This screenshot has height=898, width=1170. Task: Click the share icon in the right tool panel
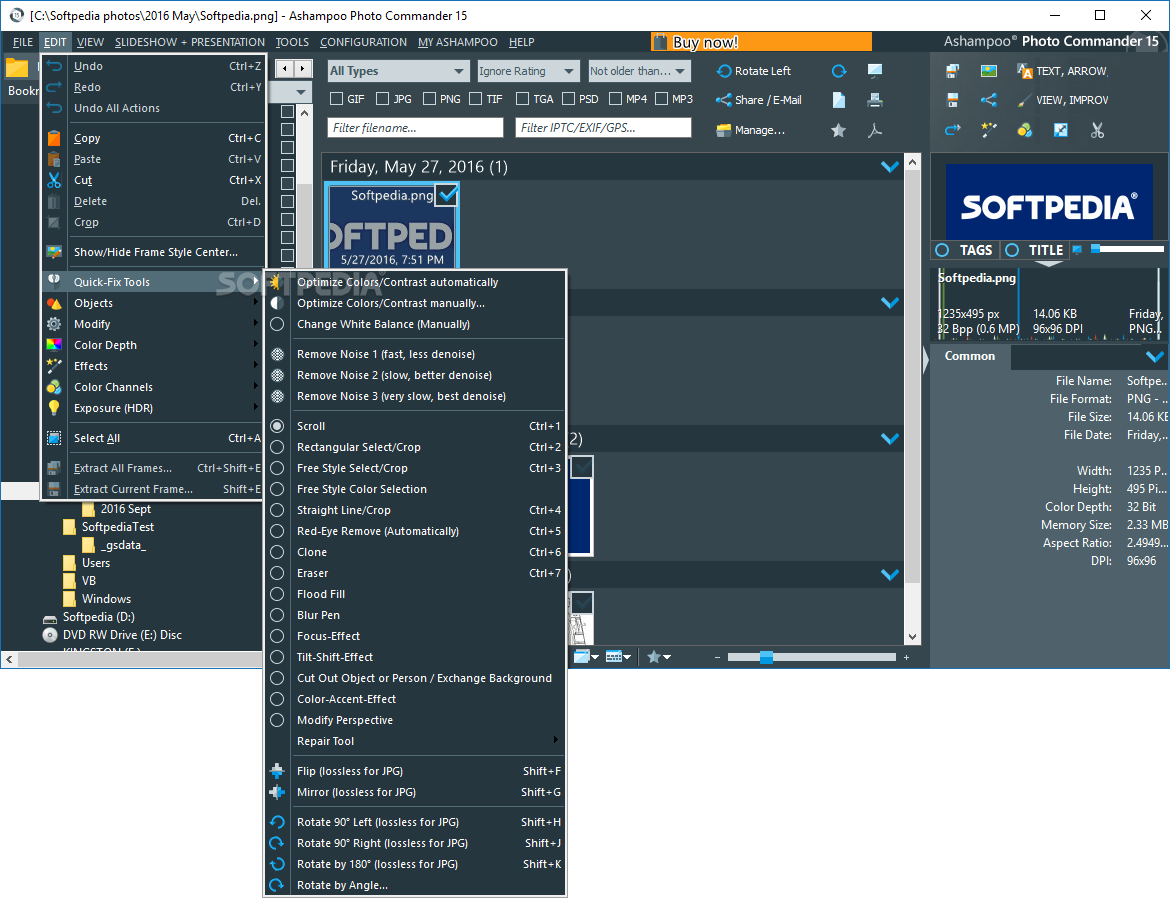pyautogui.click(x=989, y=100)
